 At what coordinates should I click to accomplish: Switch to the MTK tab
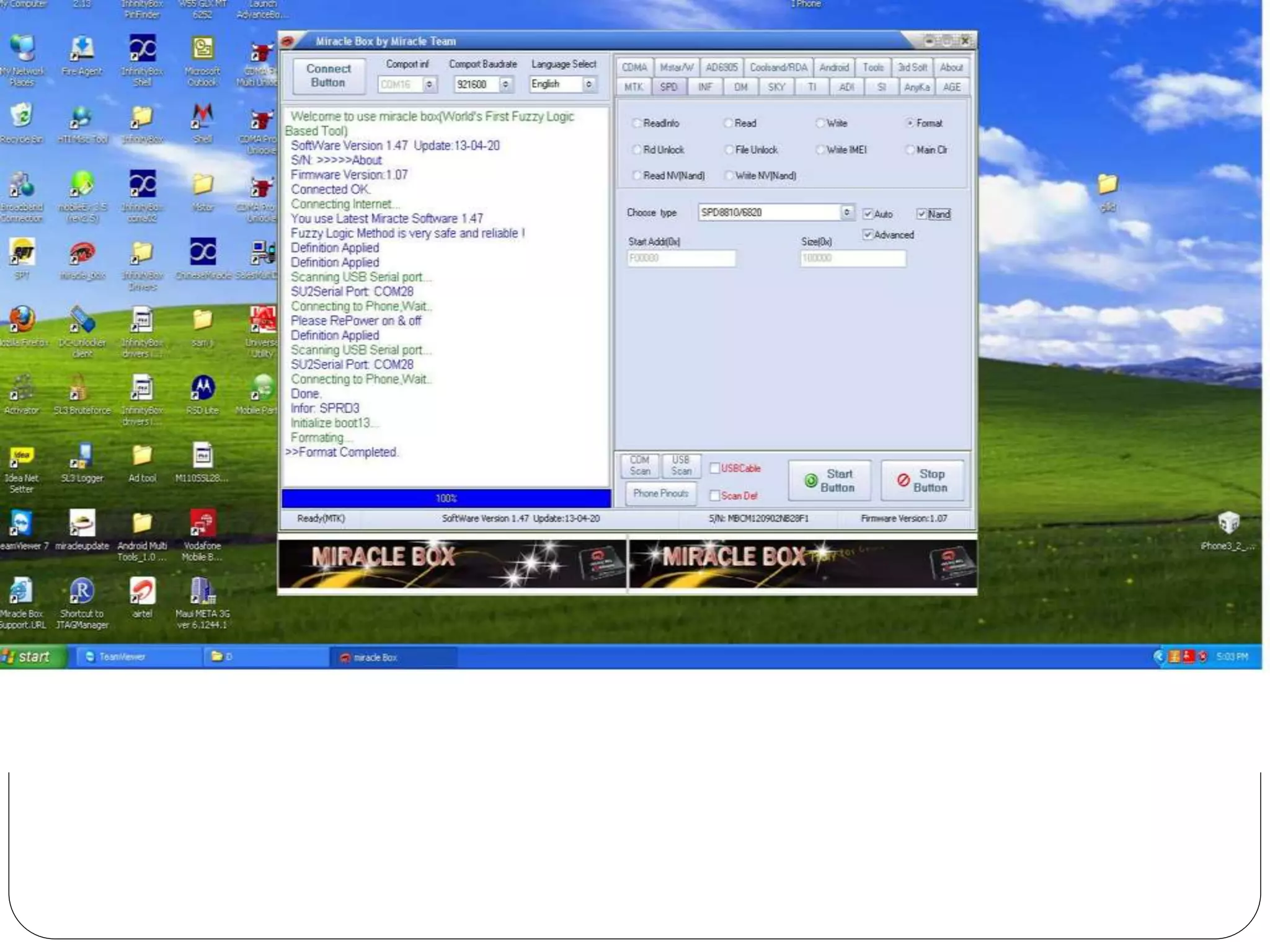click(x=633, y=87)
